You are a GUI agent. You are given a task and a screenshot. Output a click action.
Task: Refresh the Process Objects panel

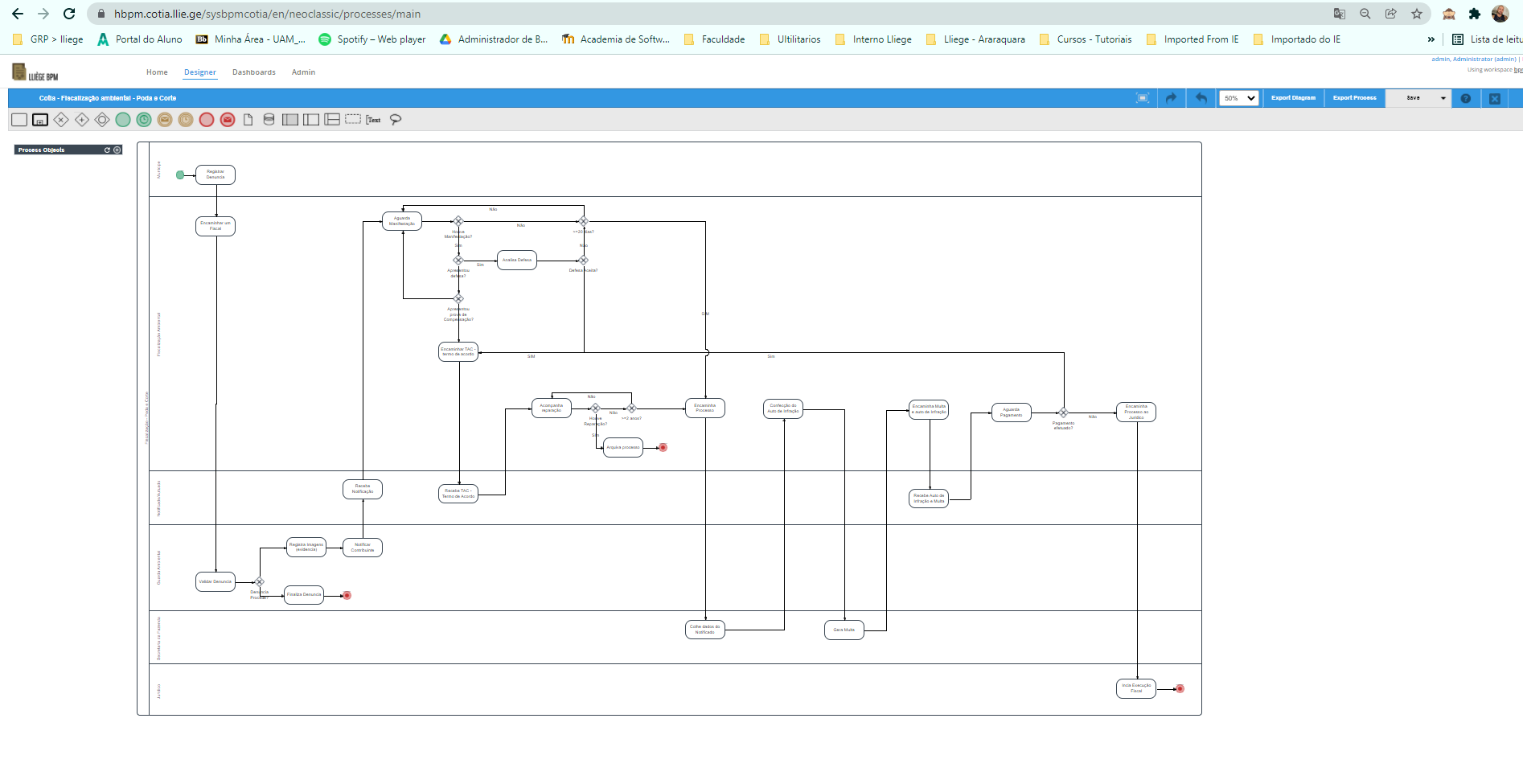coord(107,150)
